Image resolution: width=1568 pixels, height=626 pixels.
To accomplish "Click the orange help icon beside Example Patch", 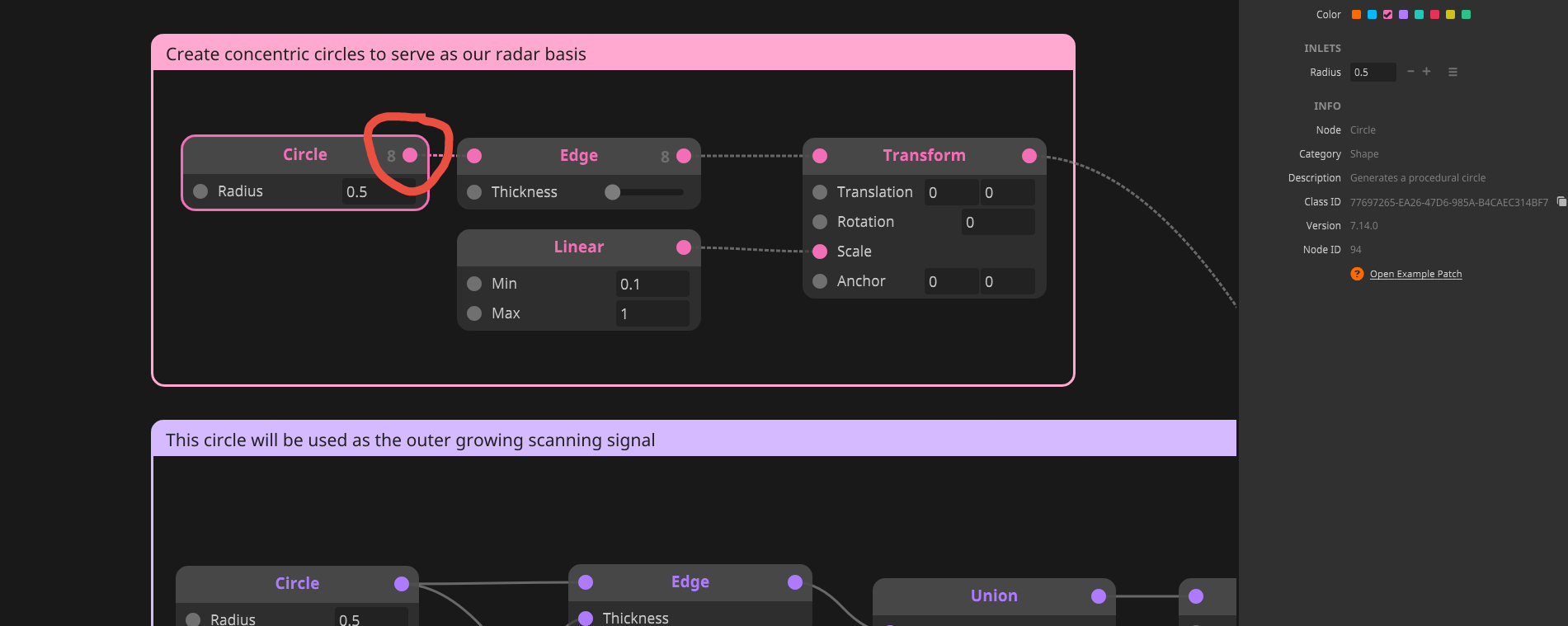I will [x=1357, y=274].
